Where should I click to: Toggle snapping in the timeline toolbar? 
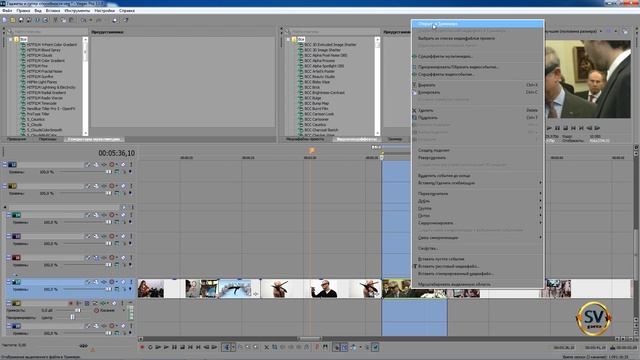[x=337, y=347]
